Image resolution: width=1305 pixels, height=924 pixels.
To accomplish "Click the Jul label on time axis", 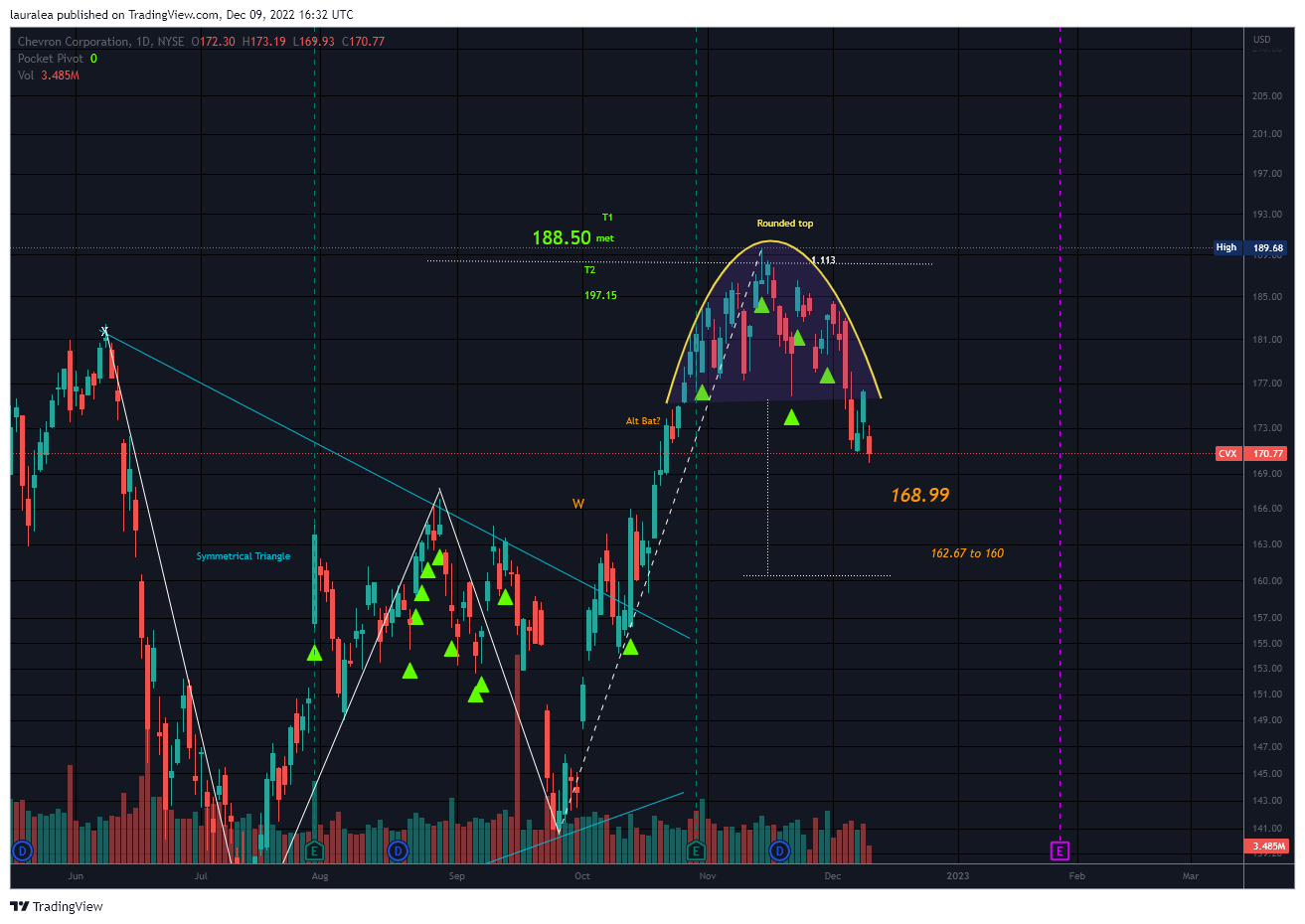I will [x=201, y=876].
